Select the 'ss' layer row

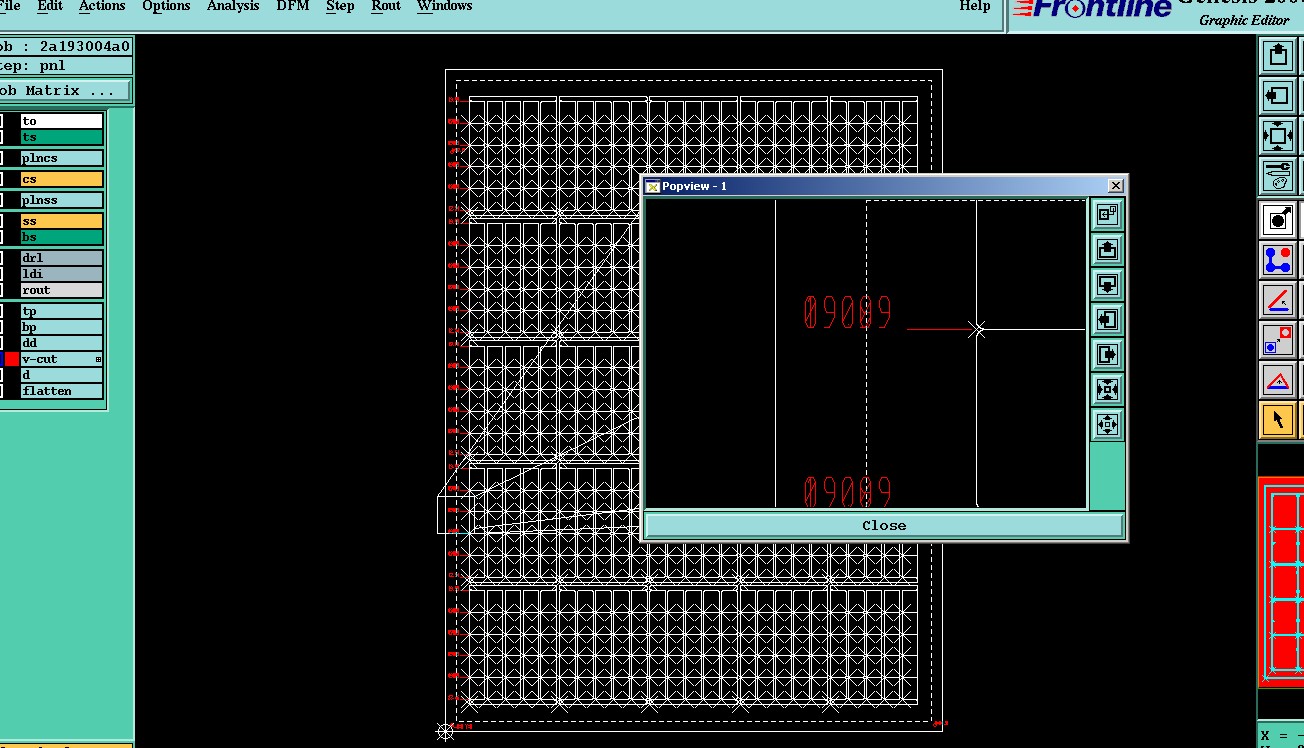coord(62,221)
